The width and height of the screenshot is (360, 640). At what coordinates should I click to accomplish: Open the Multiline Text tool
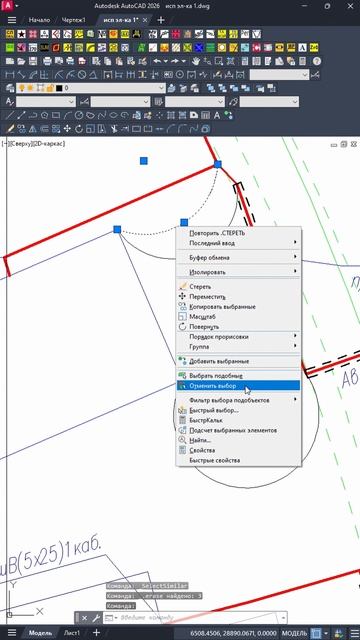218,116
